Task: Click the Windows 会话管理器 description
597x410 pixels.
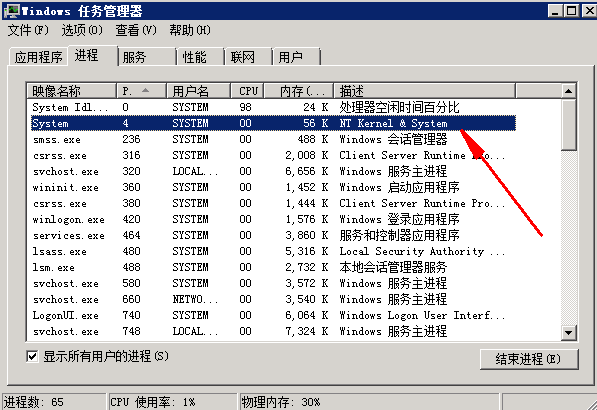Action: (393, 139)
